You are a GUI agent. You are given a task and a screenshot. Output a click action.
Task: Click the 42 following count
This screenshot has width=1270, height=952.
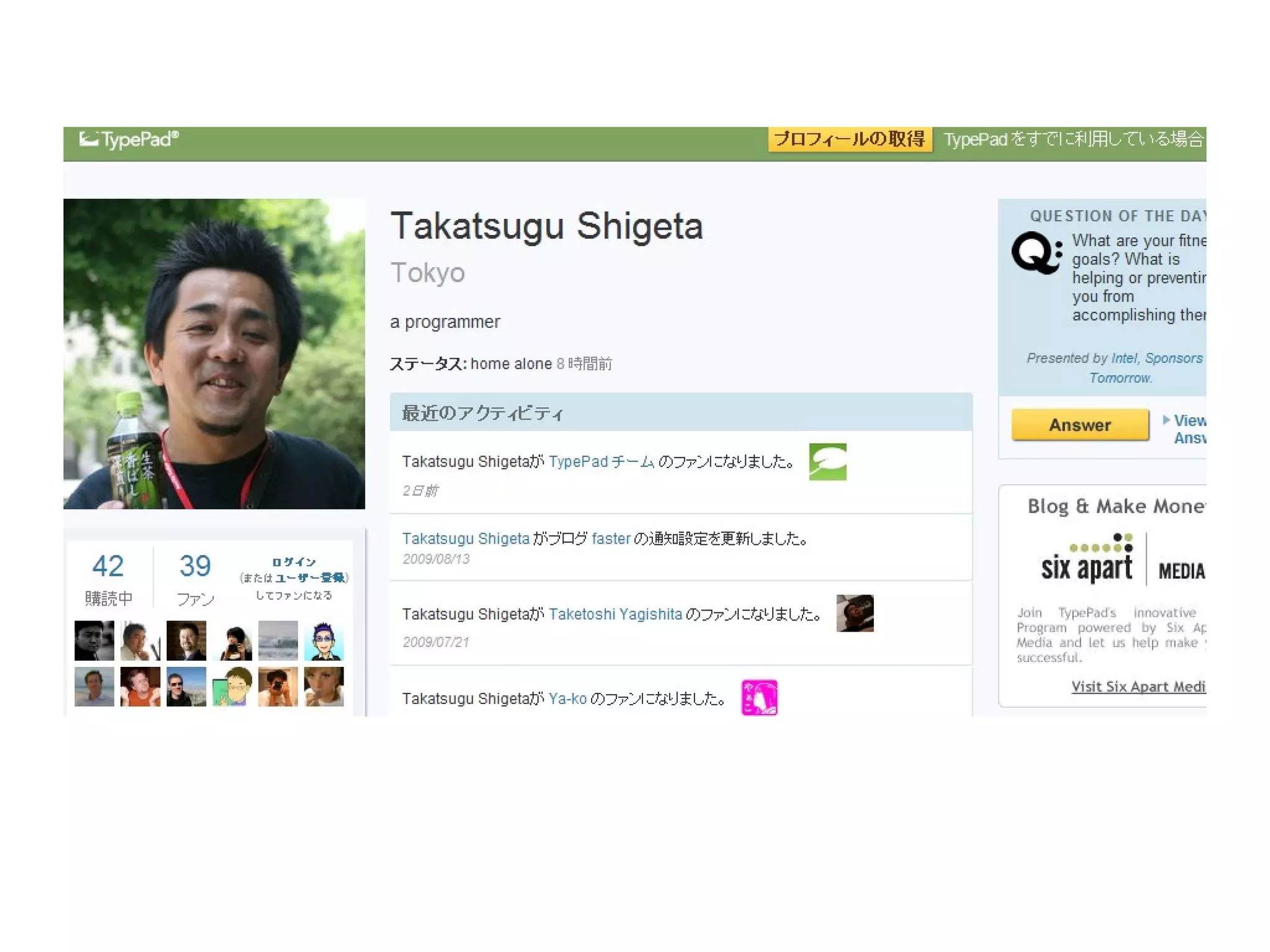pyautogui.click(x=108, y=566)
